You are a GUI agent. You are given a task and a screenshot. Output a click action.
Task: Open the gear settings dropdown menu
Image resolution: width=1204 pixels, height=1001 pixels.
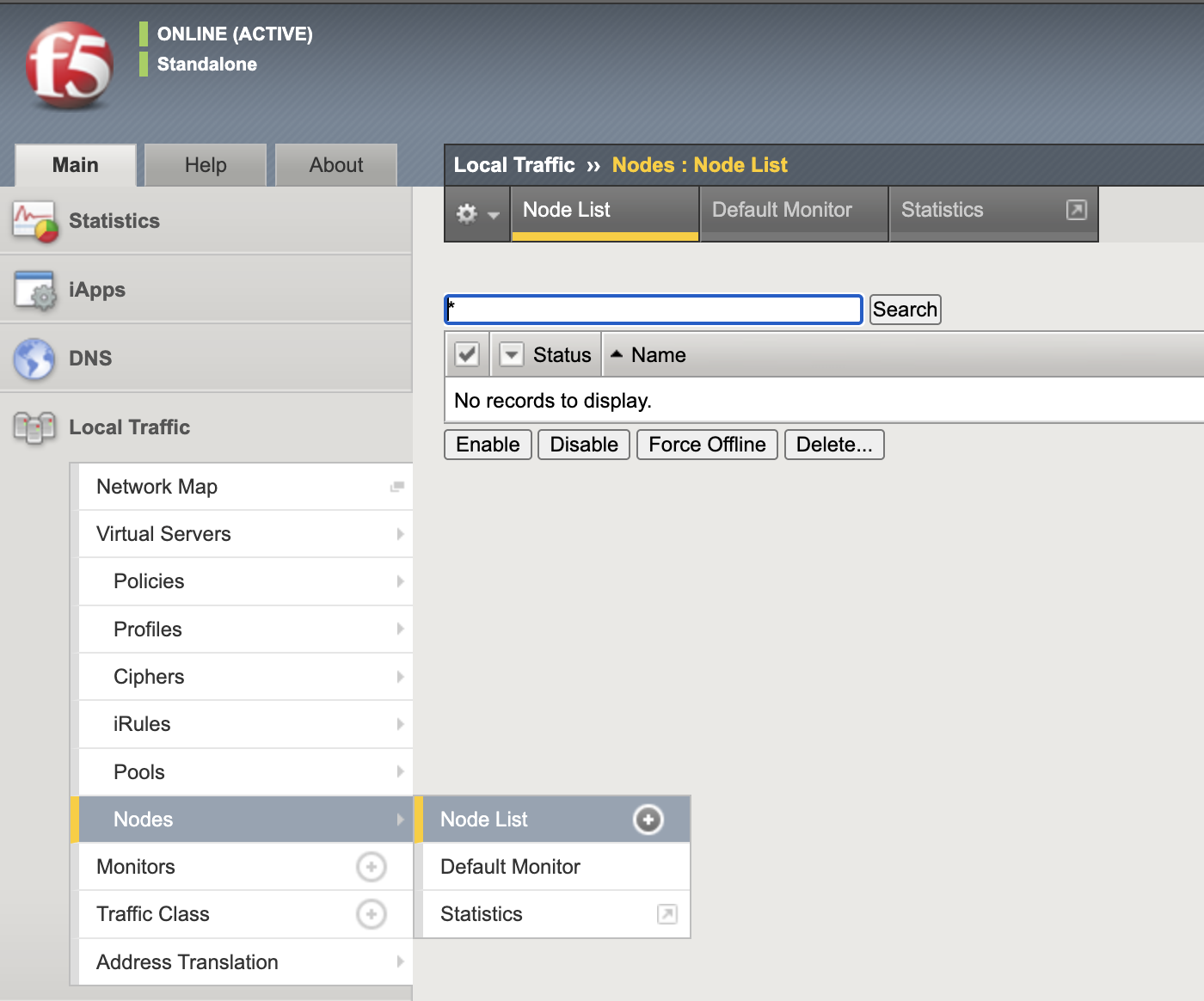(476, 213)
